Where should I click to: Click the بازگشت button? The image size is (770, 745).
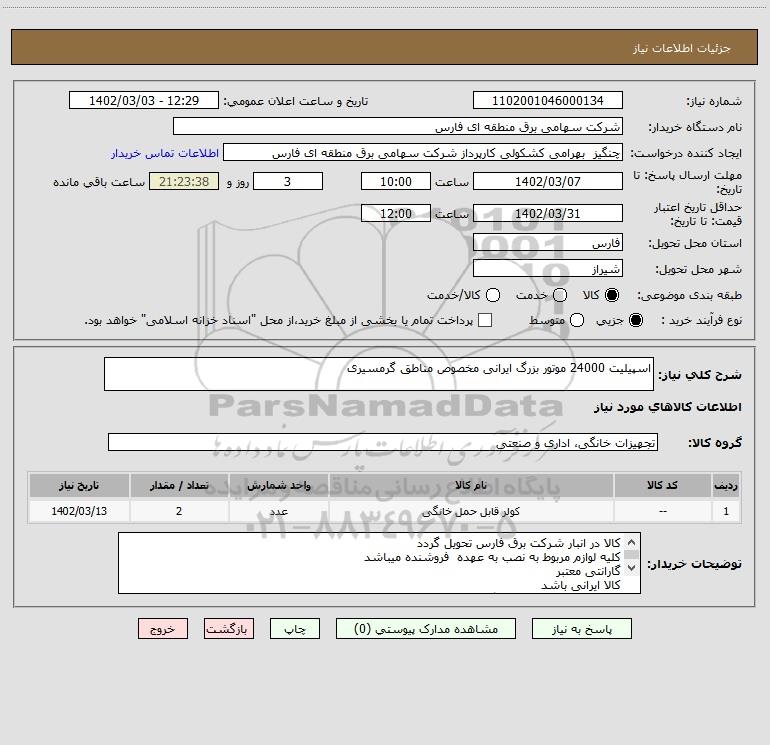229,629
